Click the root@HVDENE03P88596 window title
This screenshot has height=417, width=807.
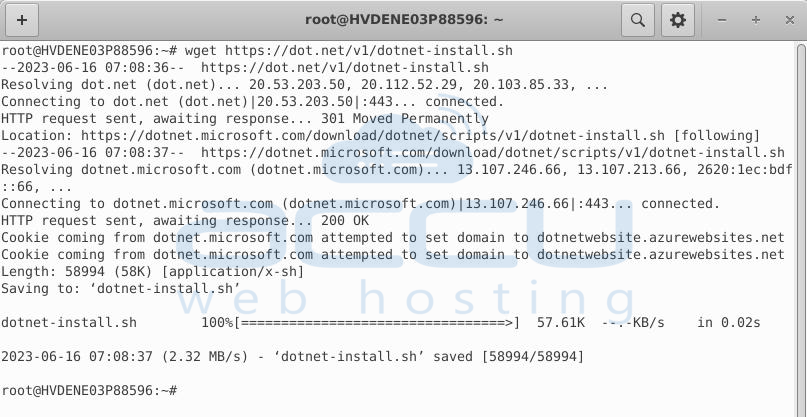(404, 20)
